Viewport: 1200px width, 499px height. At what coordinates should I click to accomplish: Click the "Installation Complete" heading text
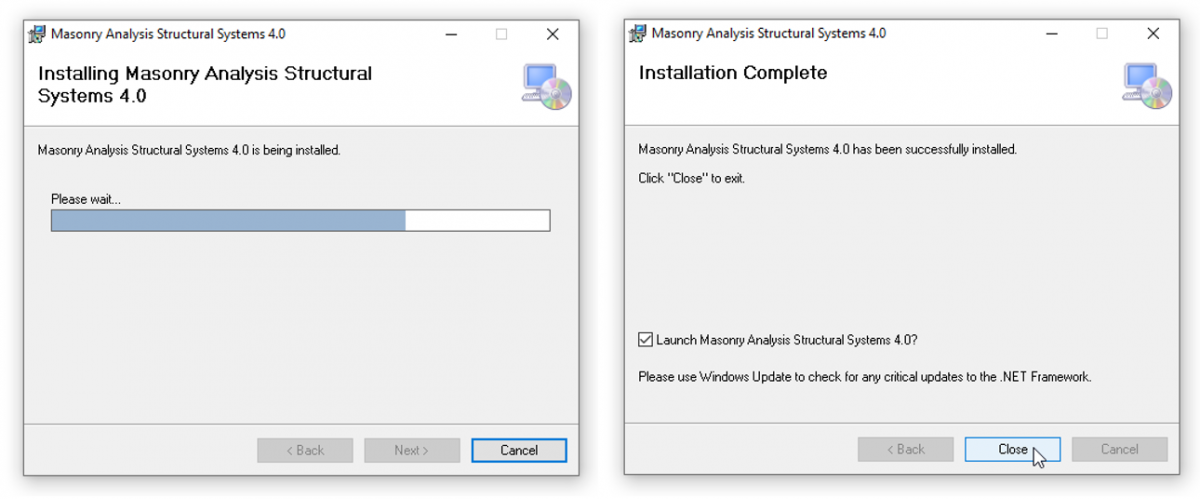(733, 73)
